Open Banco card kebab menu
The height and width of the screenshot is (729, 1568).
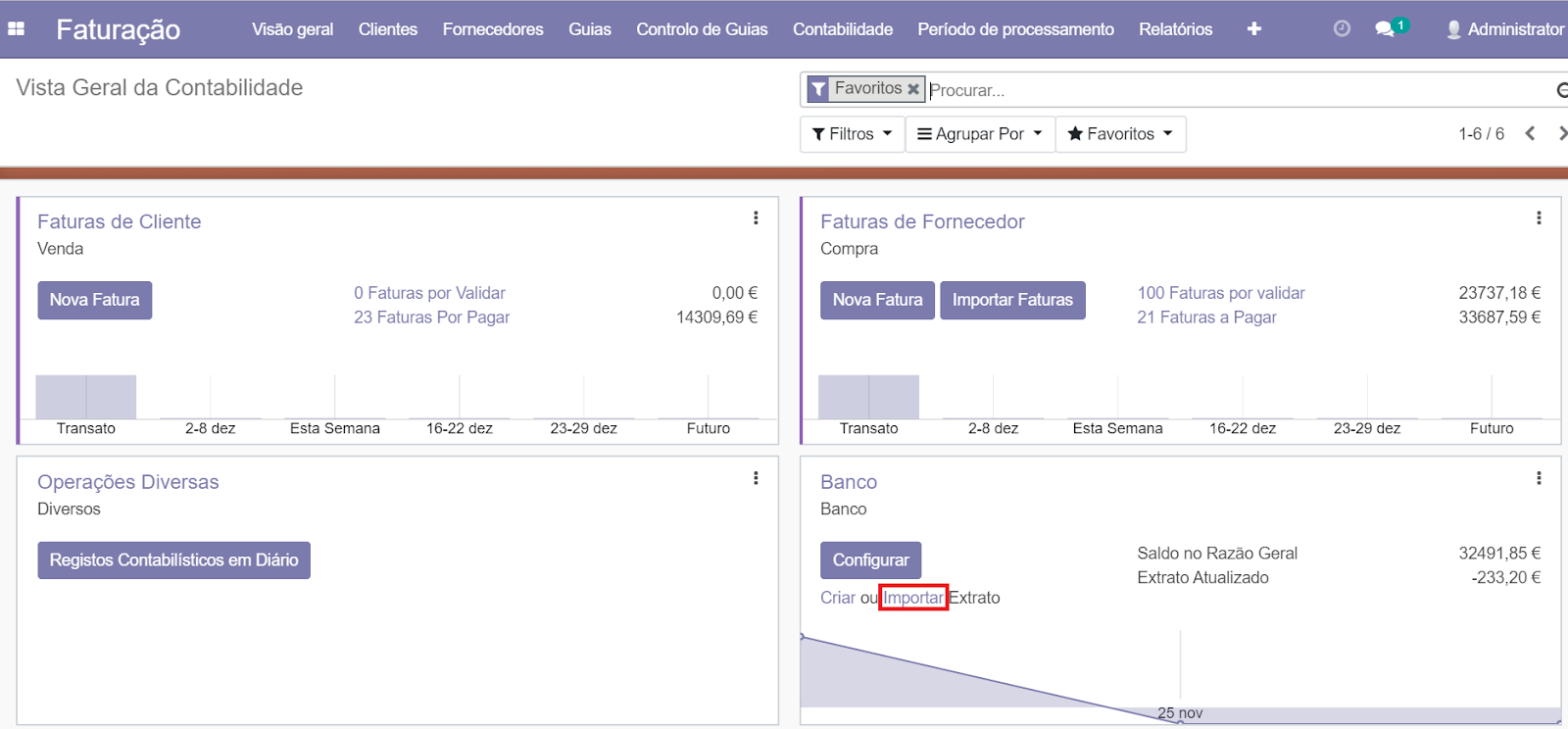click(x=1539, y=478)
